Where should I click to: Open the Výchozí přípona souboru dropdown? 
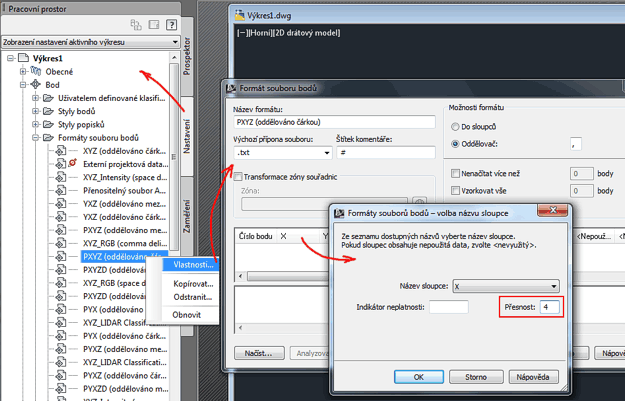click(326, 153)
